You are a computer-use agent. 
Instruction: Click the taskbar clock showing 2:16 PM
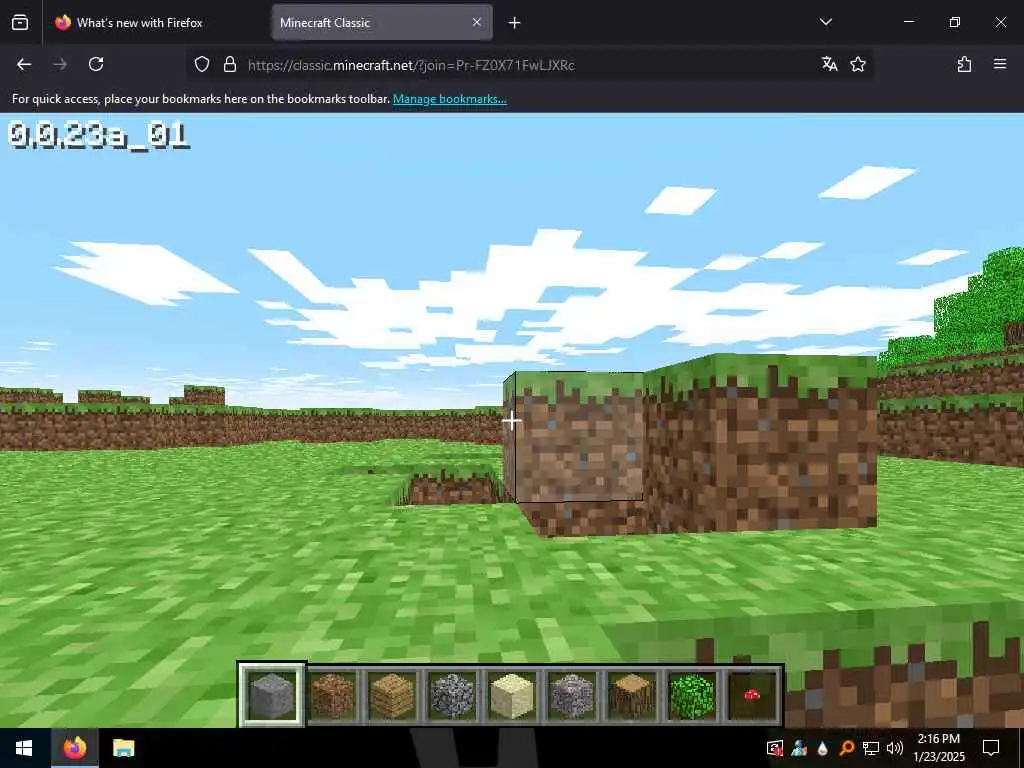(938, 748)
